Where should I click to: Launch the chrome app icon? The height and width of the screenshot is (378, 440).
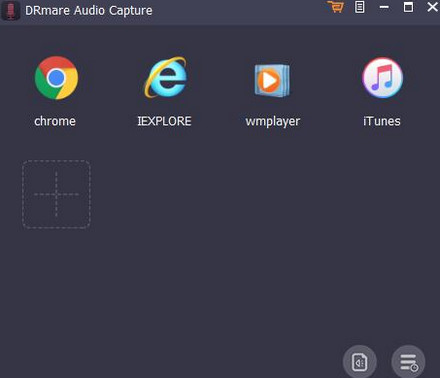click(x=56, y=78)
